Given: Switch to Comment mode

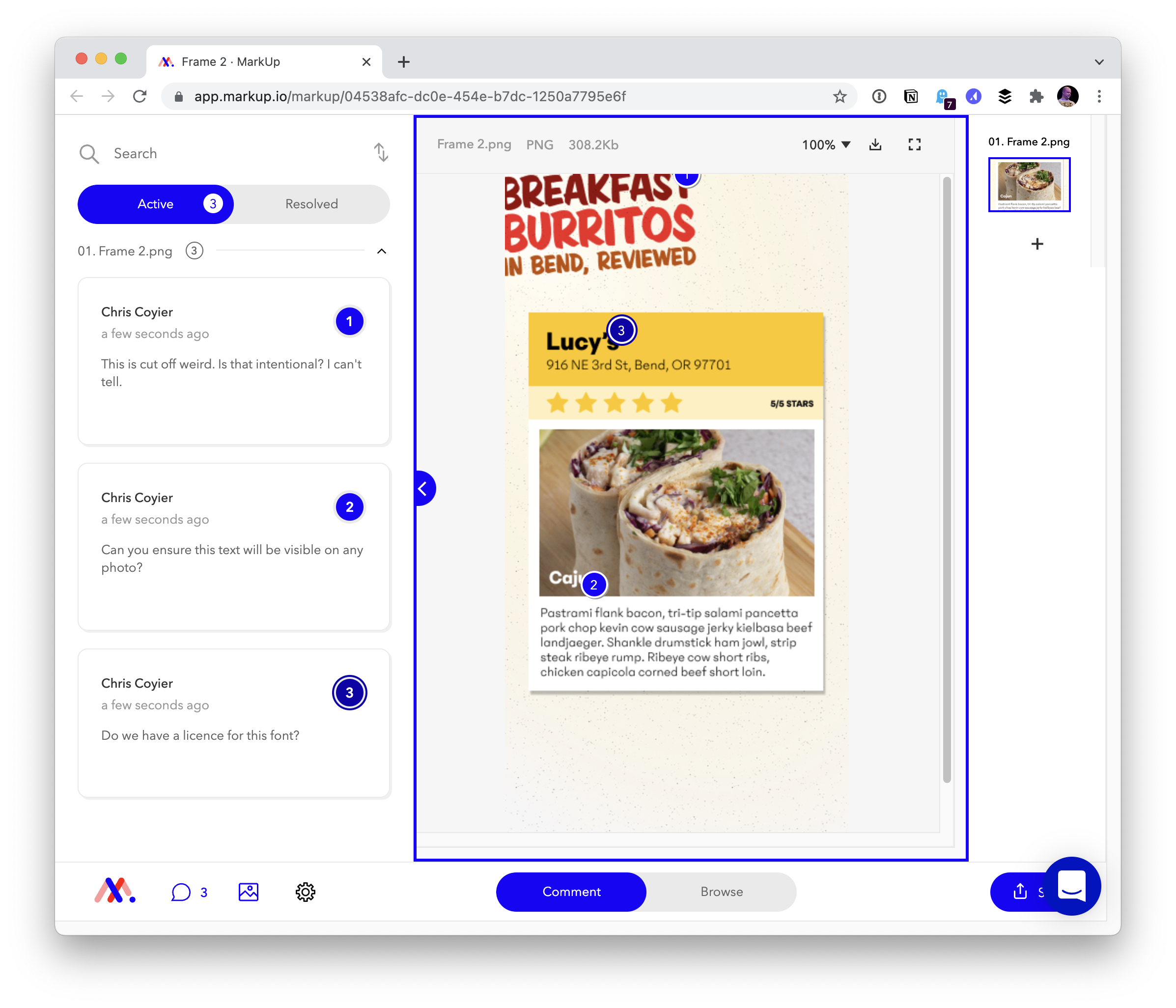Looking at the screenshot, I should 571,892.
